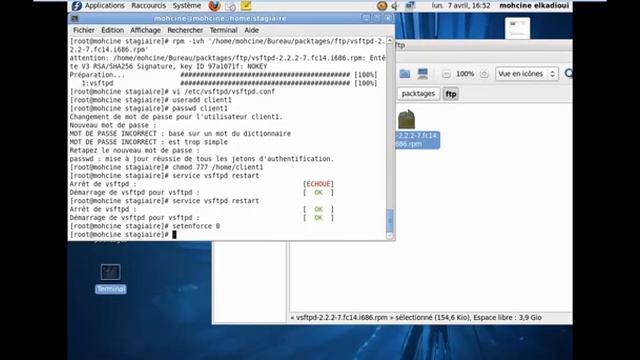Click the ÉCHOUÉ status text
The width and height of the screenshot is (640, 360).
click(318, 184)
